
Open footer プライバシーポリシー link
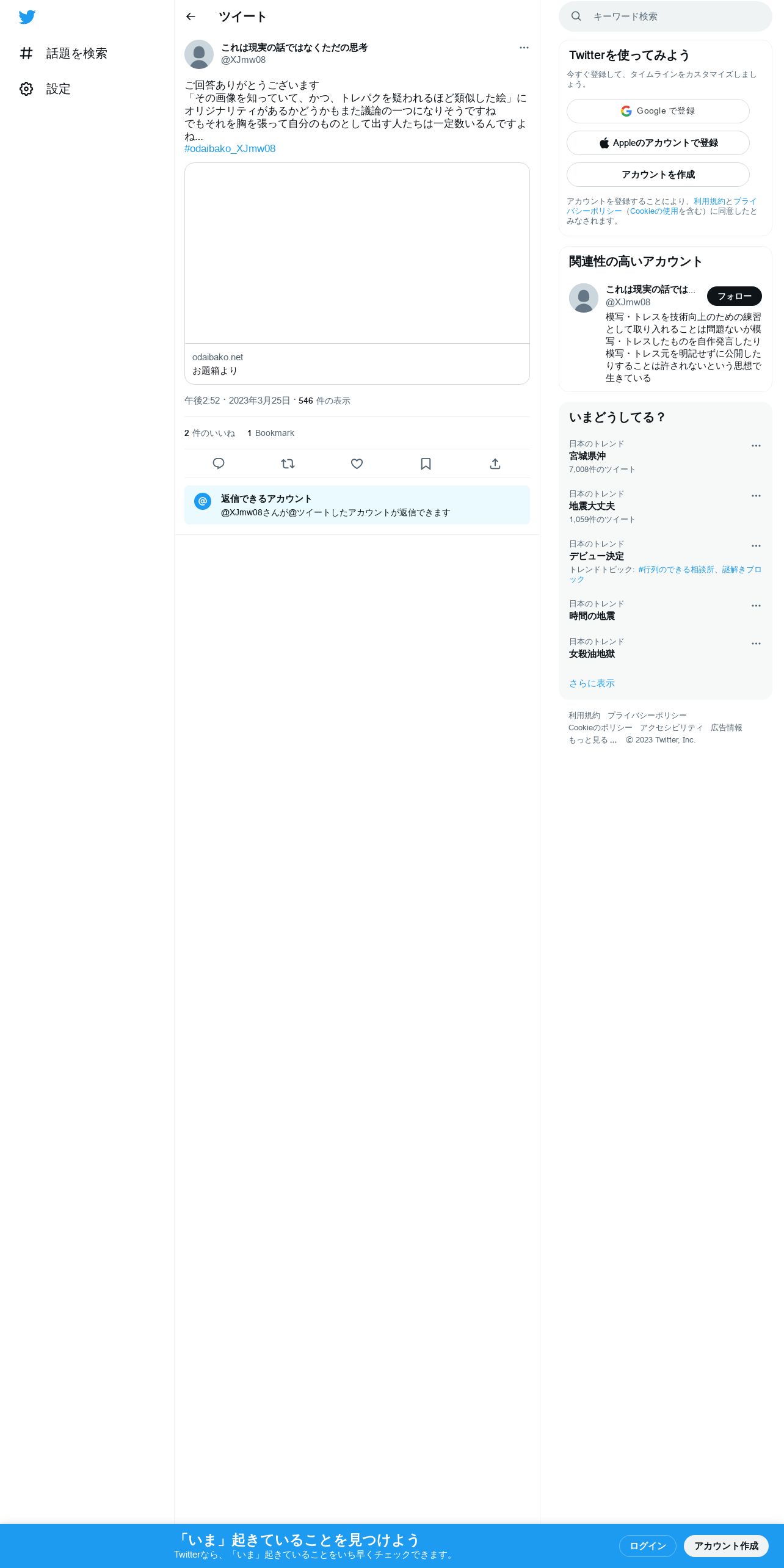(647, 715)
